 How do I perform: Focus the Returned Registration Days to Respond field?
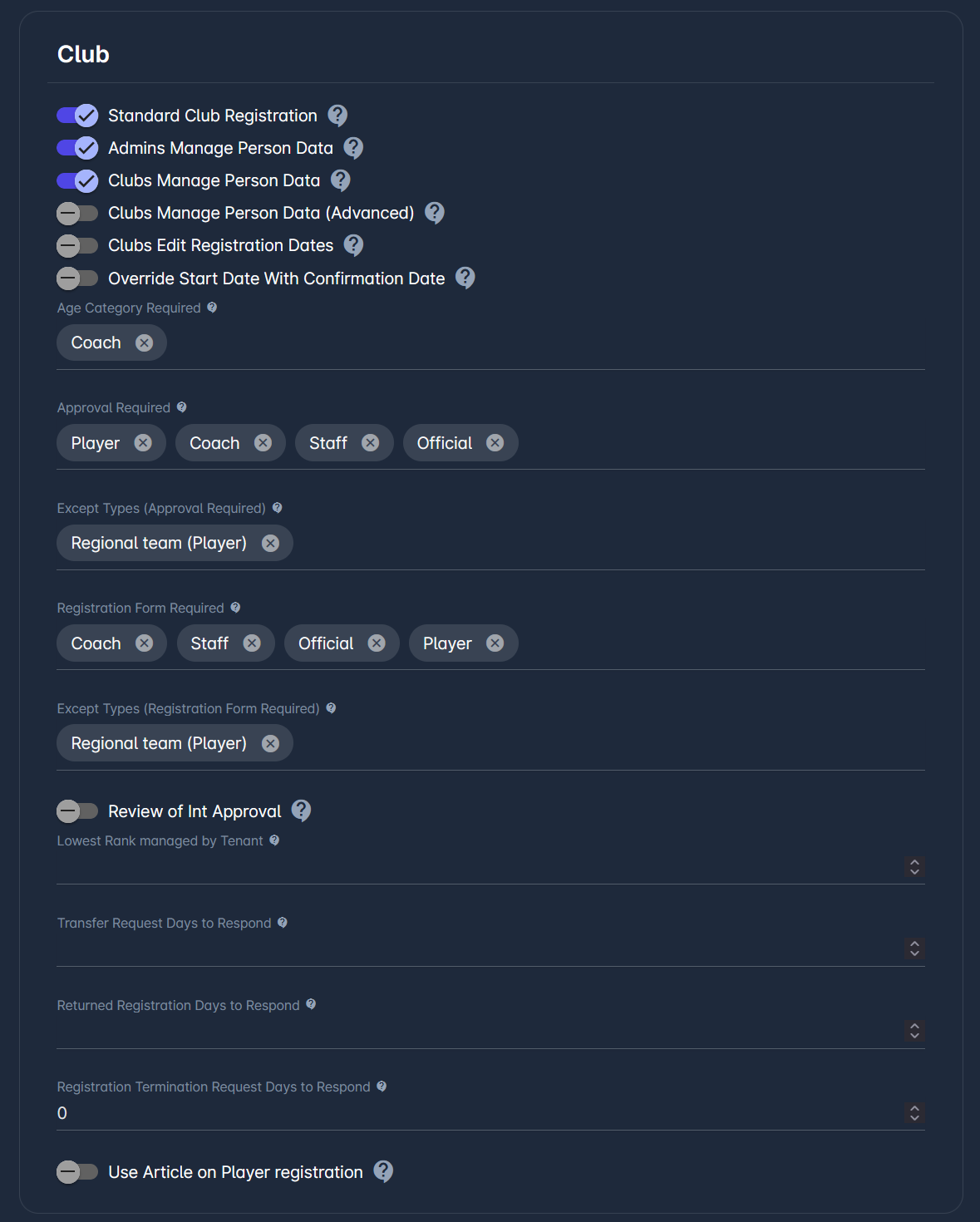click(x=479, y=1031)
